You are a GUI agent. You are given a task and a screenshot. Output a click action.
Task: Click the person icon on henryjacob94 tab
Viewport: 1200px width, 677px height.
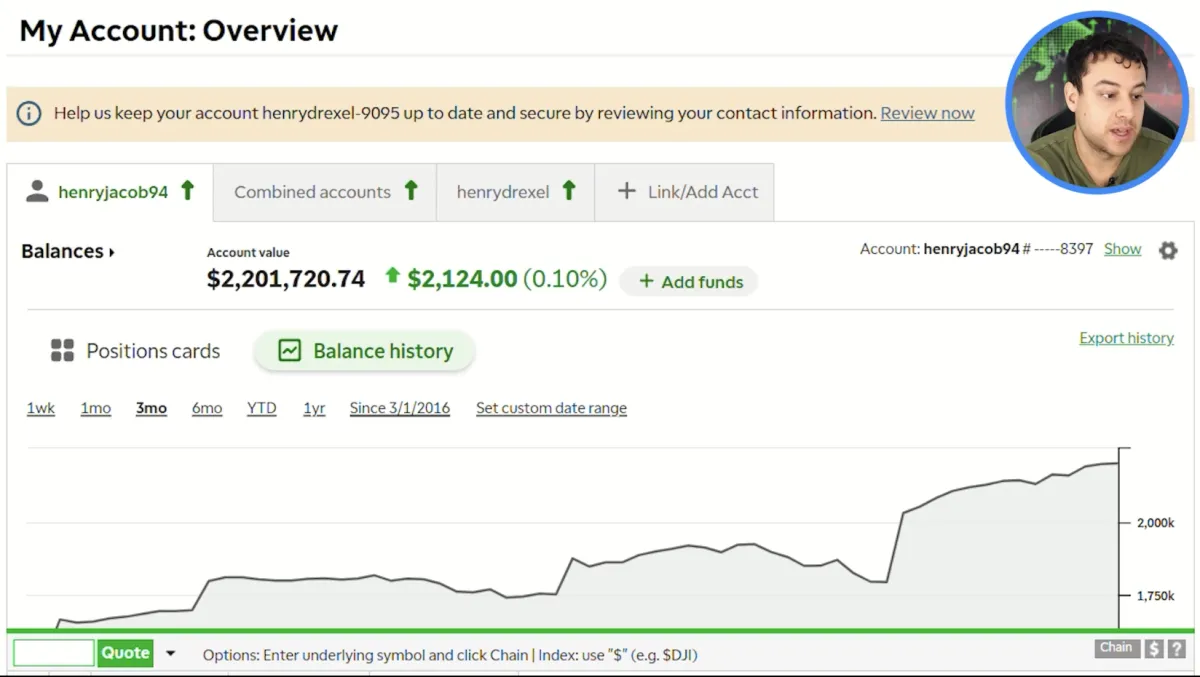point(37,192)
